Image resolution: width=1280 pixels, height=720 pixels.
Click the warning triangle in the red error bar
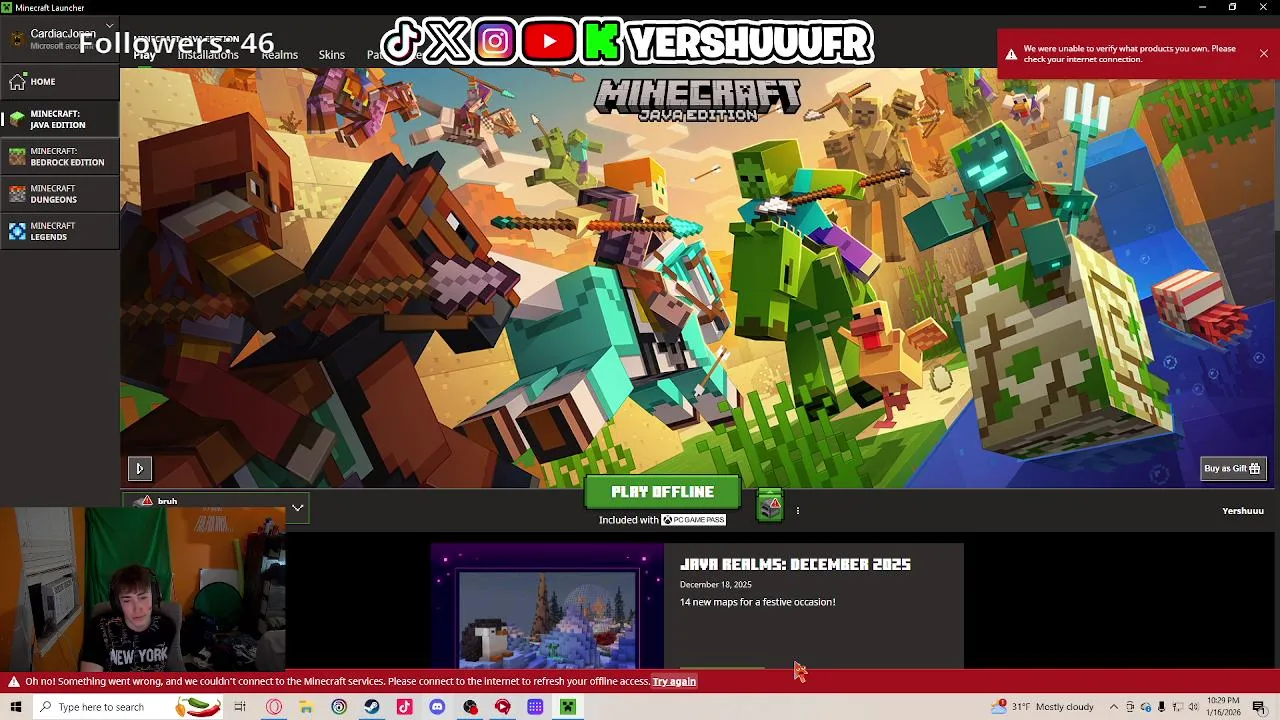pos(14,682)
